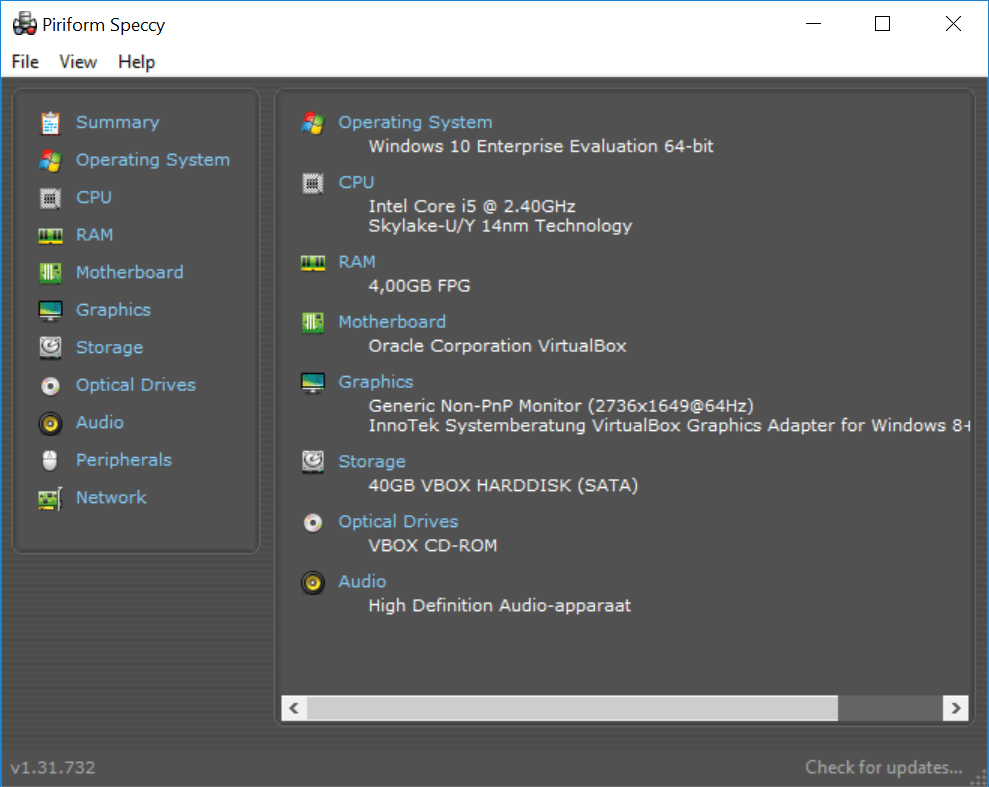
Task: Click the CPU chip icon in sidebar
Action: pyautogui.click(x=50, y=198)
